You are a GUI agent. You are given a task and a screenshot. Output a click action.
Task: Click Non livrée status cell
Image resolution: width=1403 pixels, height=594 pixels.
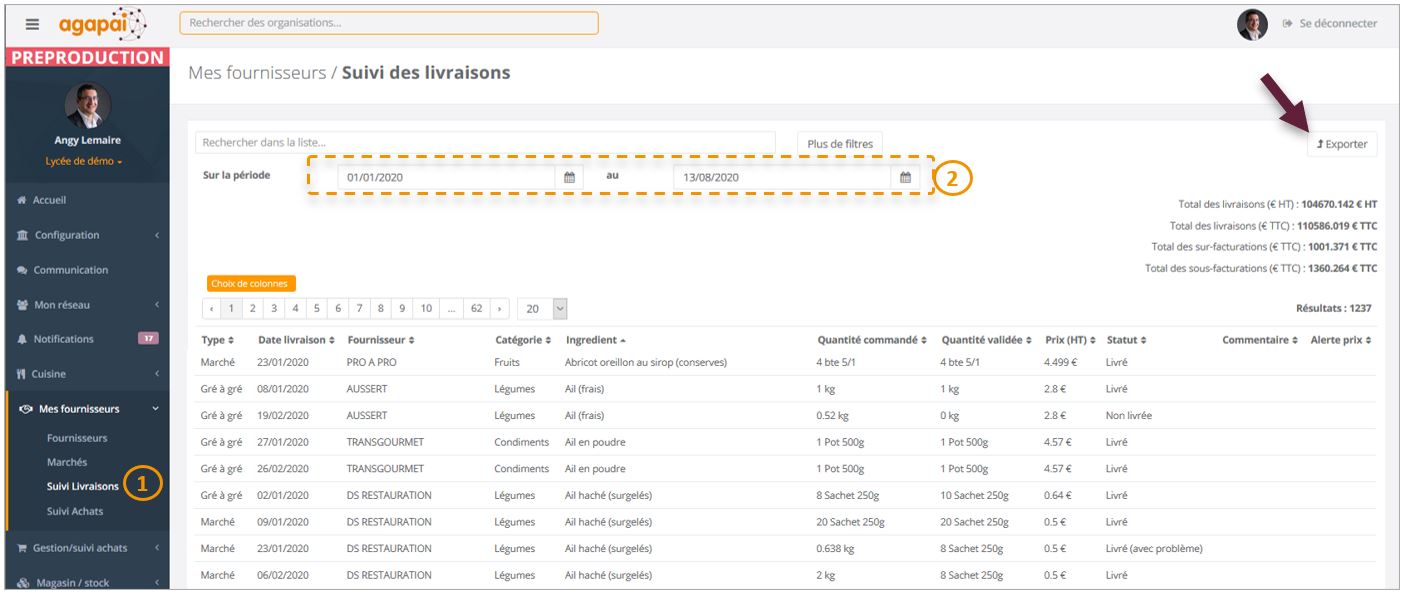tap(1129, 415)
